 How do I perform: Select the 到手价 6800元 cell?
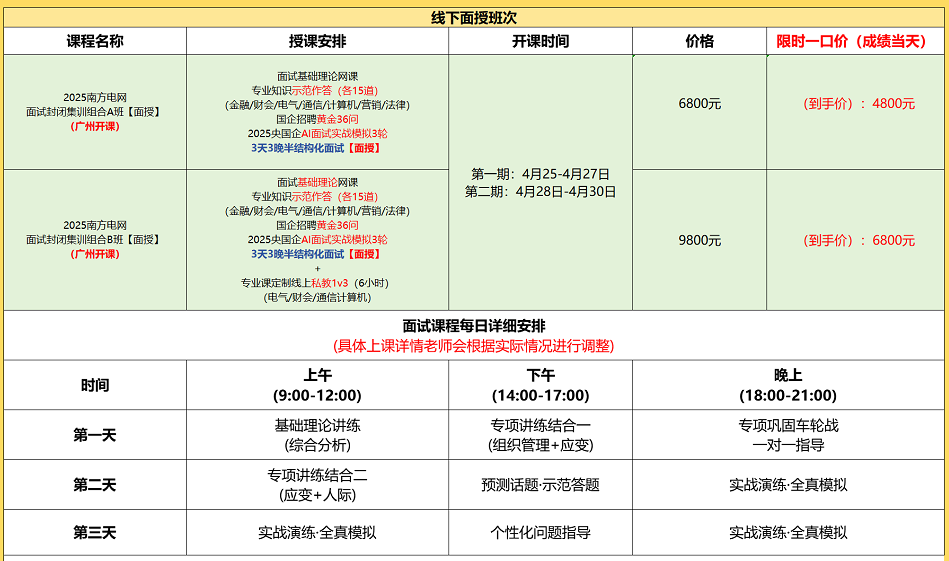(855, 240)
